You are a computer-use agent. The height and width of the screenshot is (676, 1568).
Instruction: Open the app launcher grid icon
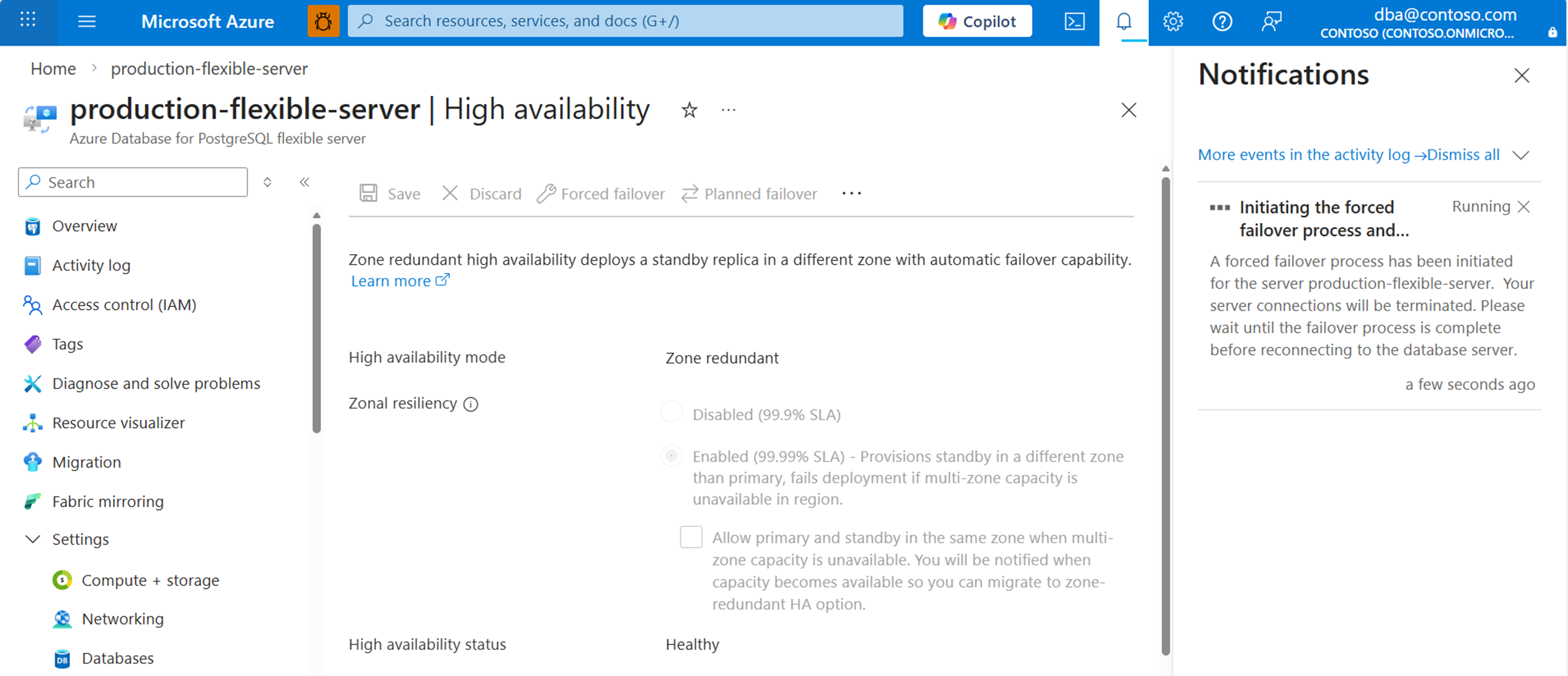pyautogui.click(x=28, y=21)
